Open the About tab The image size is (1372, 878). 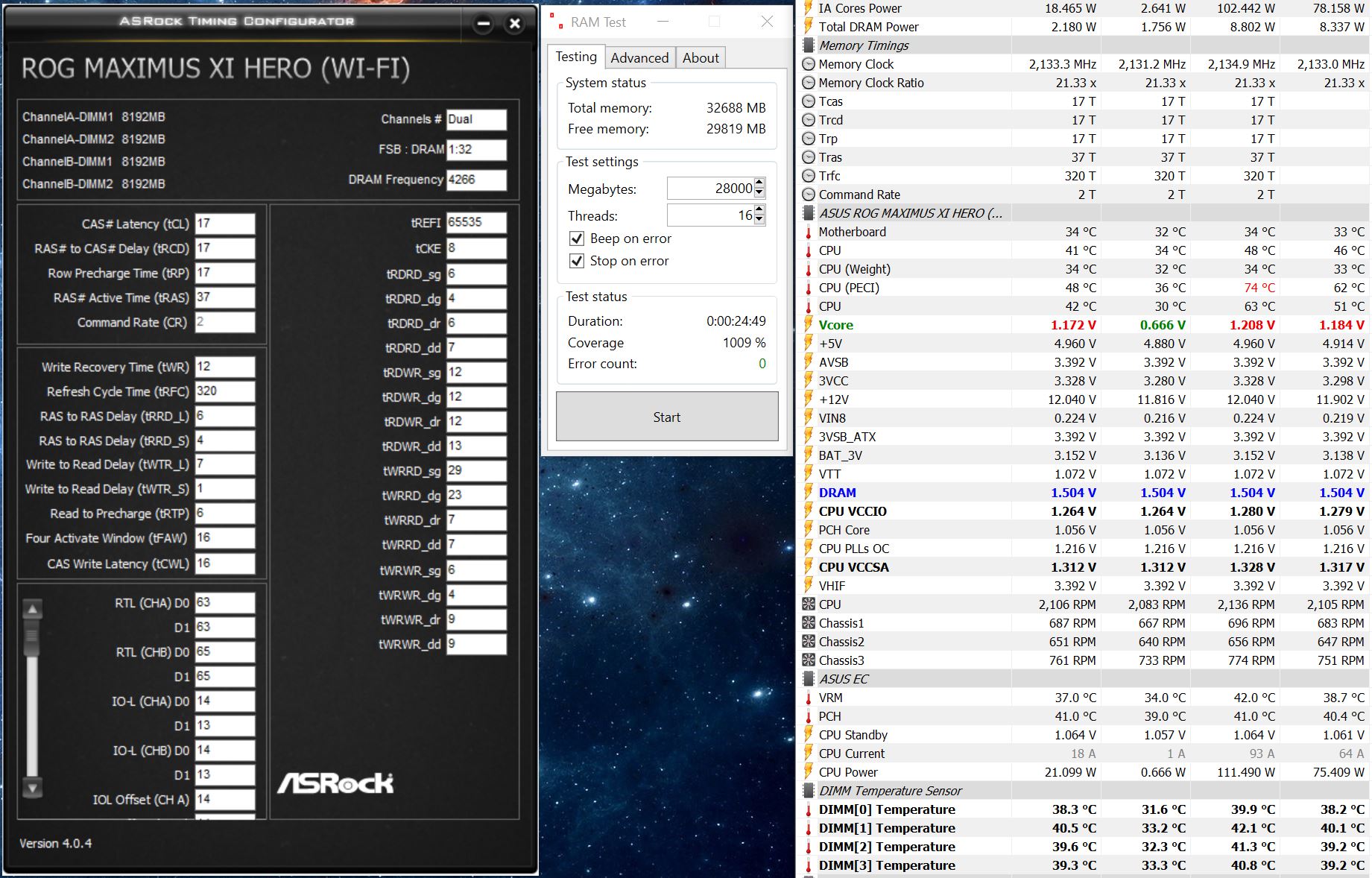click(701, 58)
